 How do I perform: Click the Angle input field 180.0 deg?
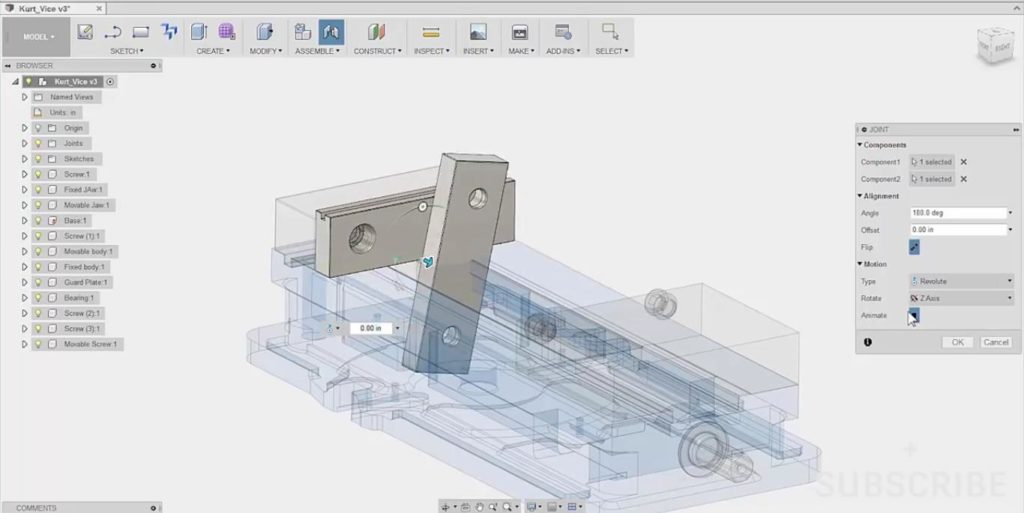click(x=958, y=213)
